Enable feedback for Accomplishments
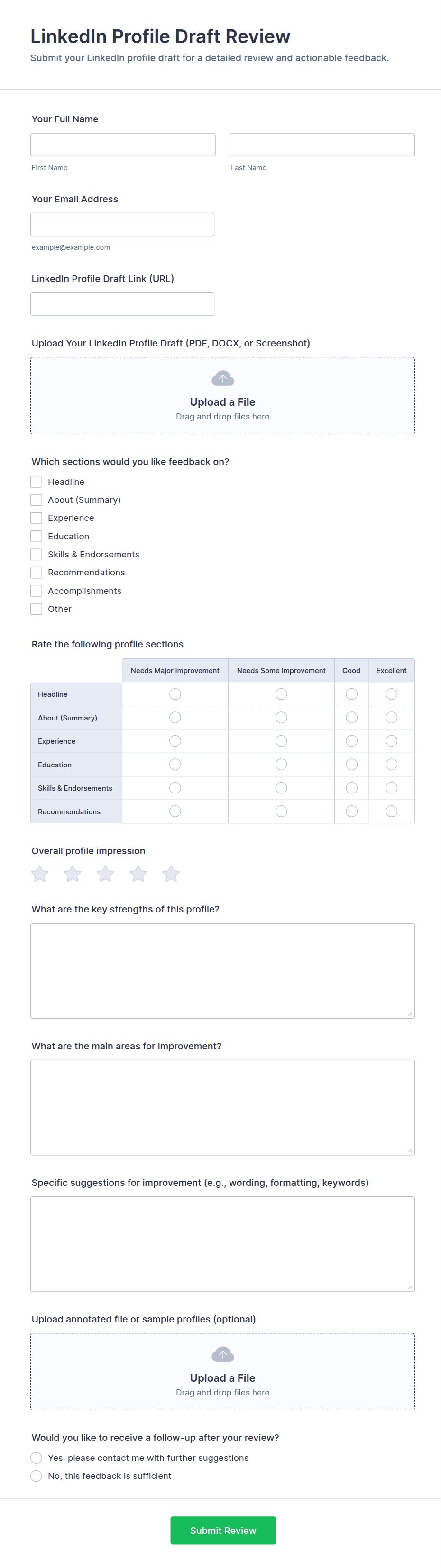The width and height of the screenshot is (441, 1568). [36, 591]
